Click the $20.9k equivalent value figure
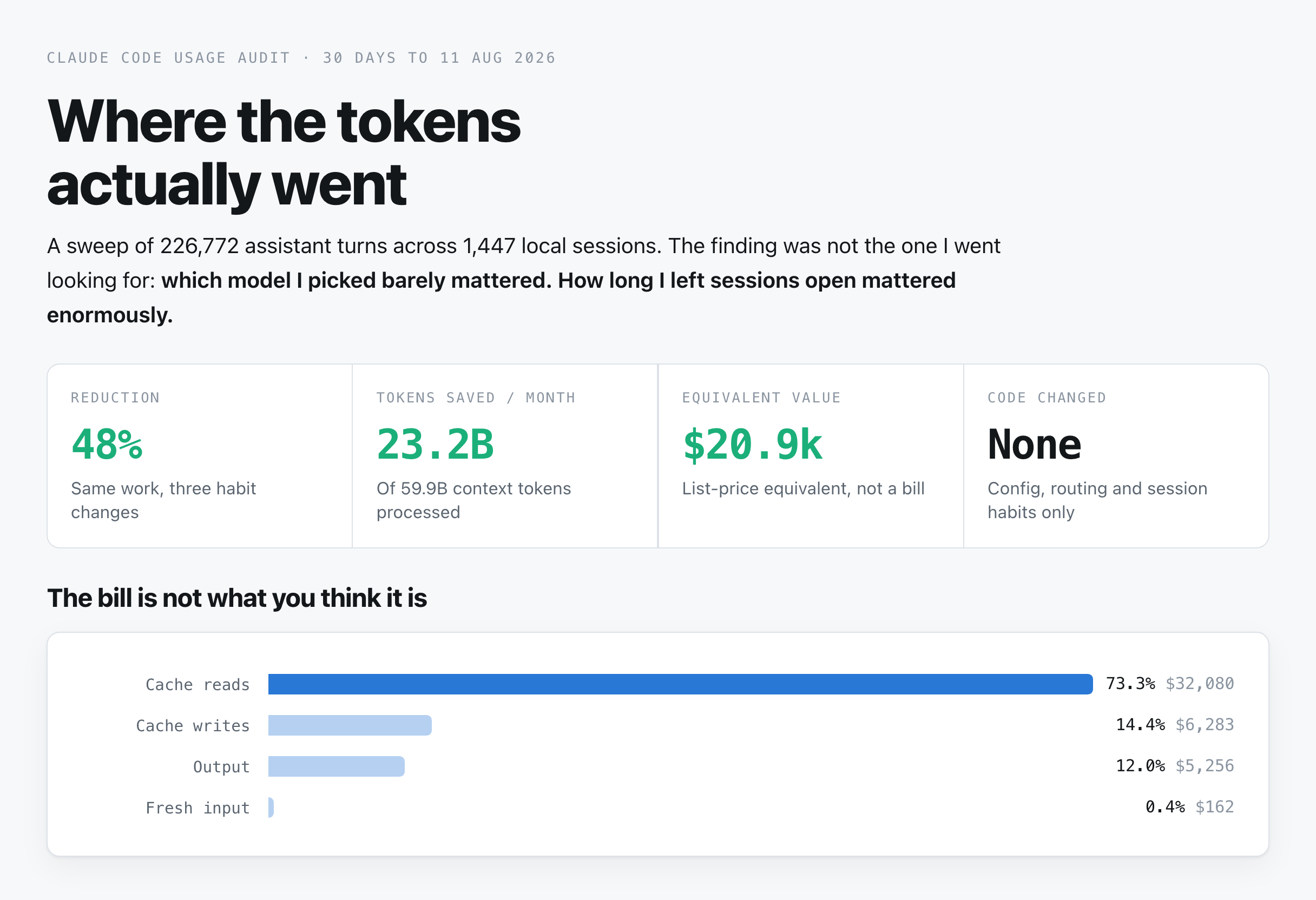This screenshot has width=1316, height=900. pyautogui.click(x=753, y=445)
